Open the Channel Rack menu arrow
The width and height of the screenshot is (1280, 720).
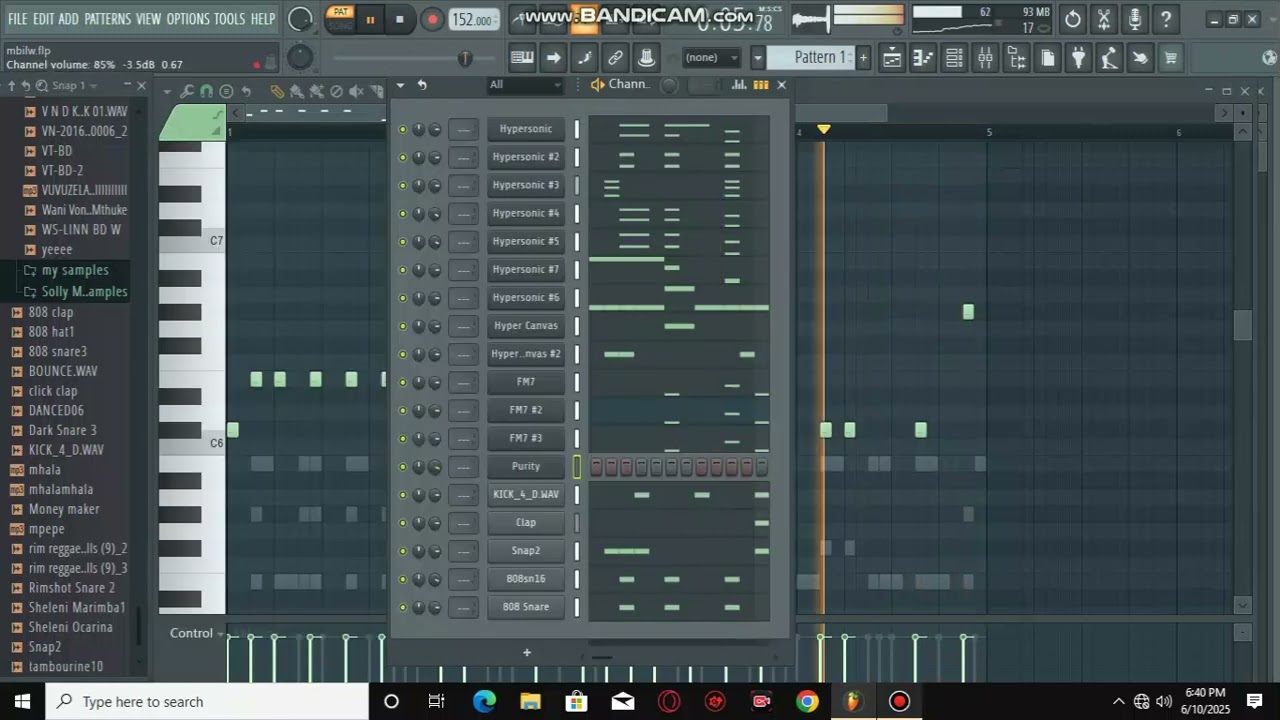click(x=400, y=85)
